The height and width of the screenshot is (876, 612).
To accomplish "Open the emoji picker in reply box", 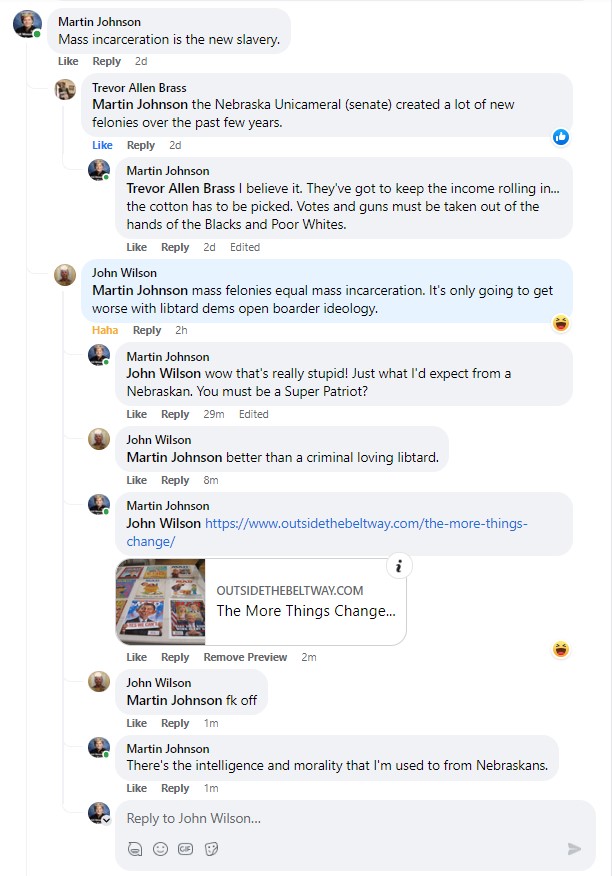I will point(160,849).
